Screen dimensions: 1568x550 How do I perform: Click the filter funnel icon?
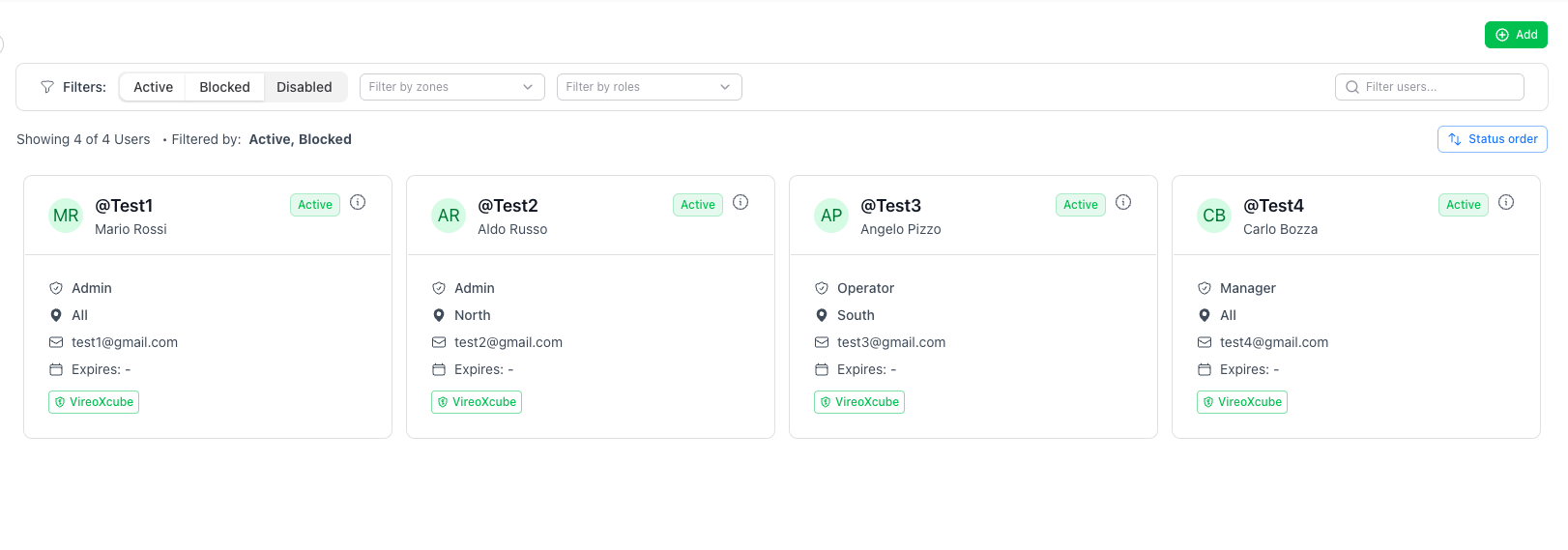pyautogui.click(x=47, y=87)
